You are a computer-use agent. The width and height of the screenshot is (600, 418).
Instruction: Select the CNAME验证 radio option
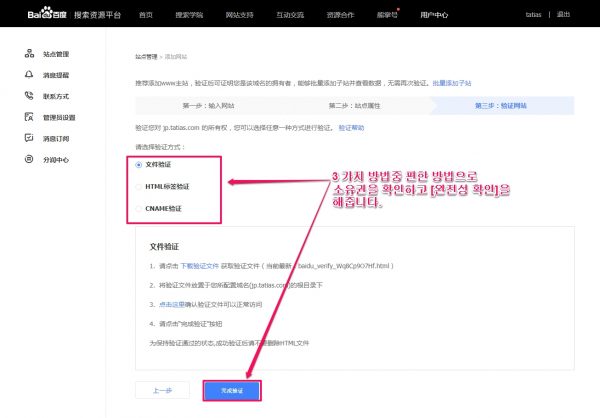(x=139, y=209)
